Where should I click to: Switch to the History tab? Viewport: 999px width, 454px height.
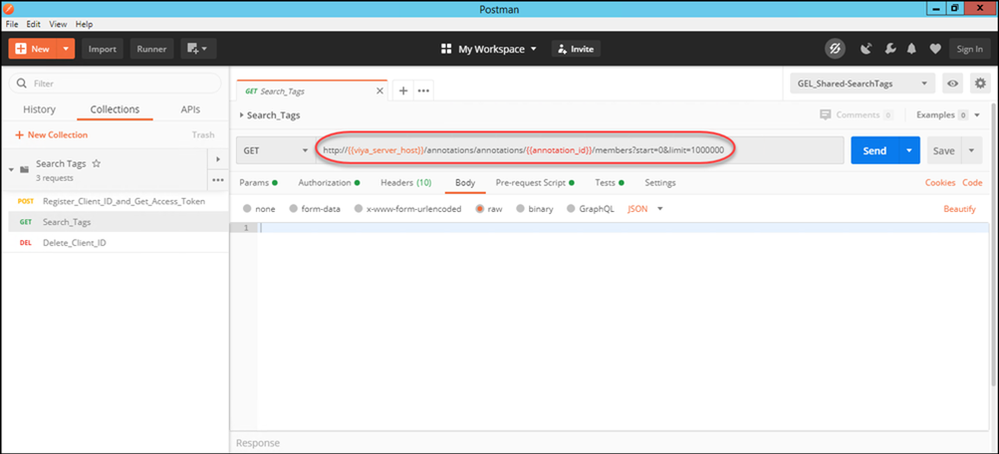[x=39, y=110]
